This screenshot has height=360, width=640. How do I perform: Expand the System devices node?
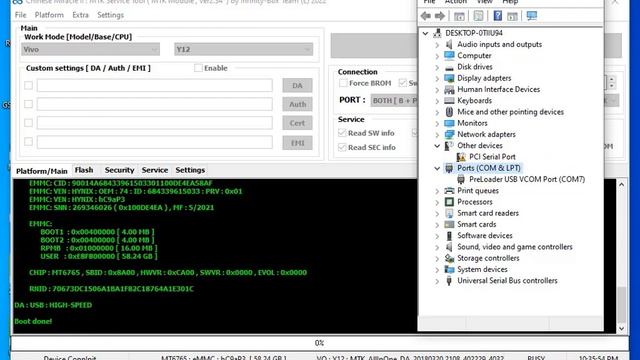(437, 269)
